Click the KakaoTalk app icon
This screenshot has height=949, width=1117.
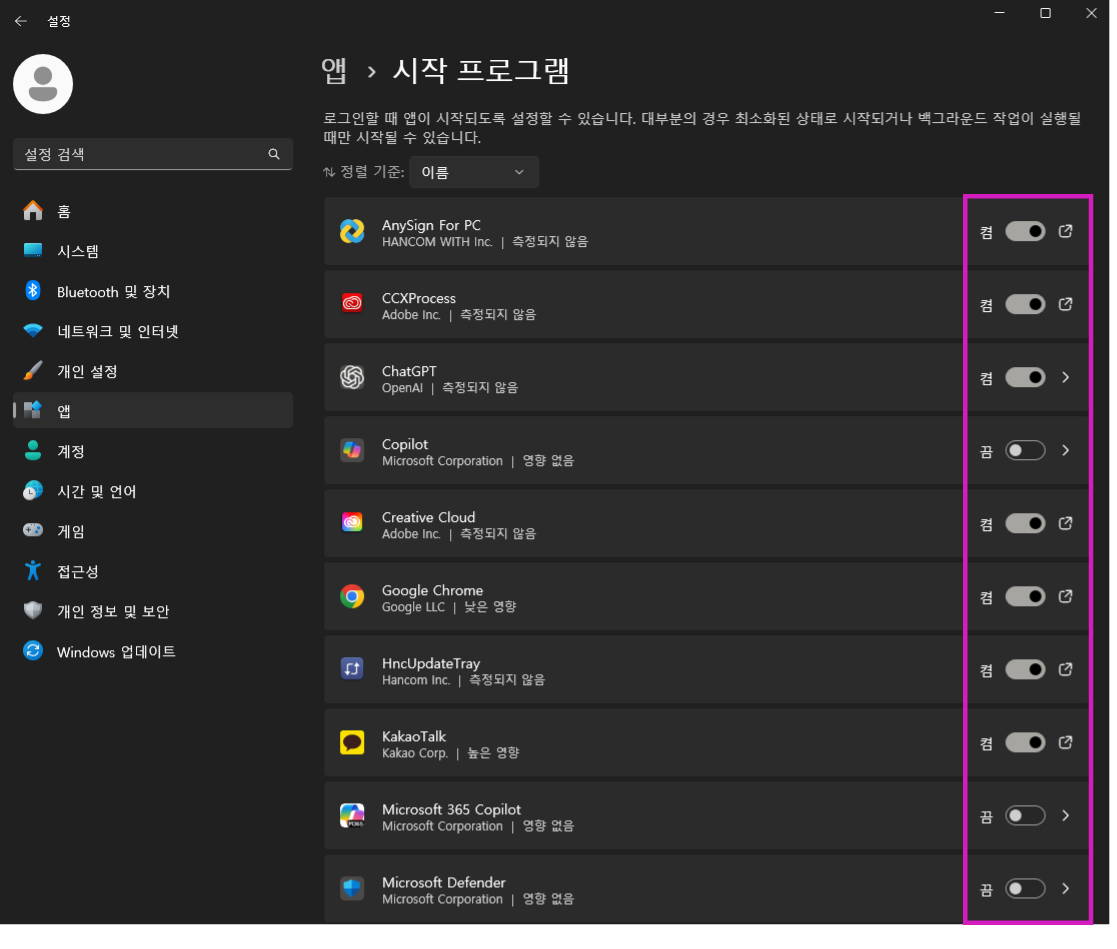[352, 742]
